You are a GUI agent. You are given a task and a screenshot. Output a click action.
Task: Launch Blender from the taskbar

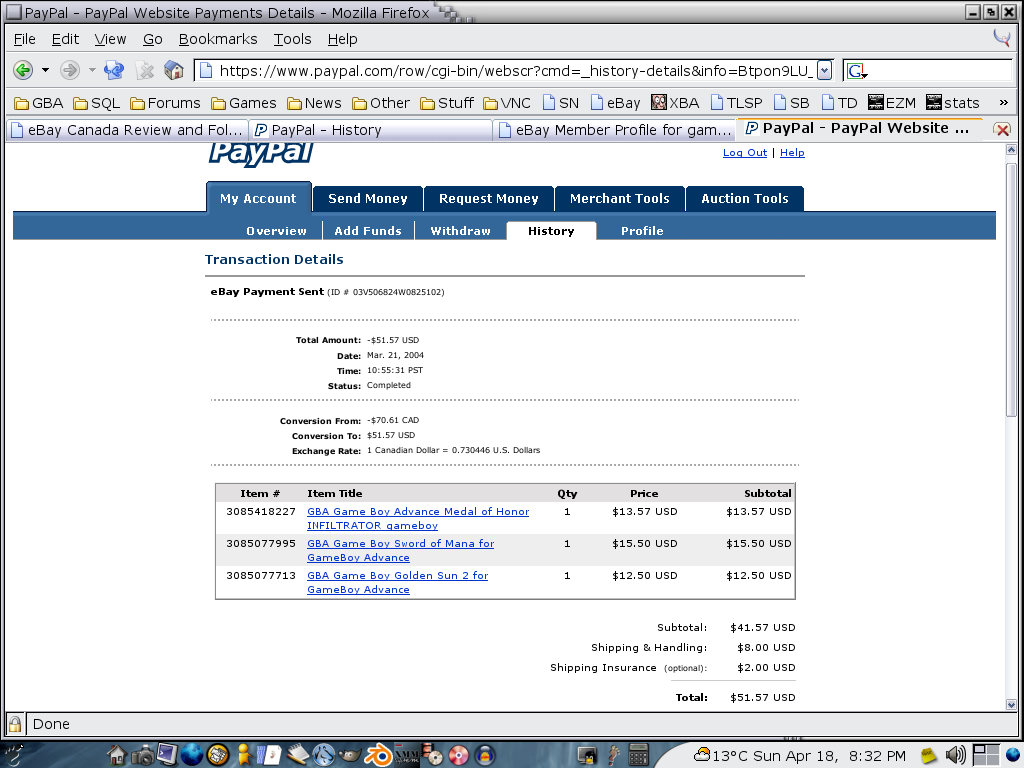pos(377,755)
